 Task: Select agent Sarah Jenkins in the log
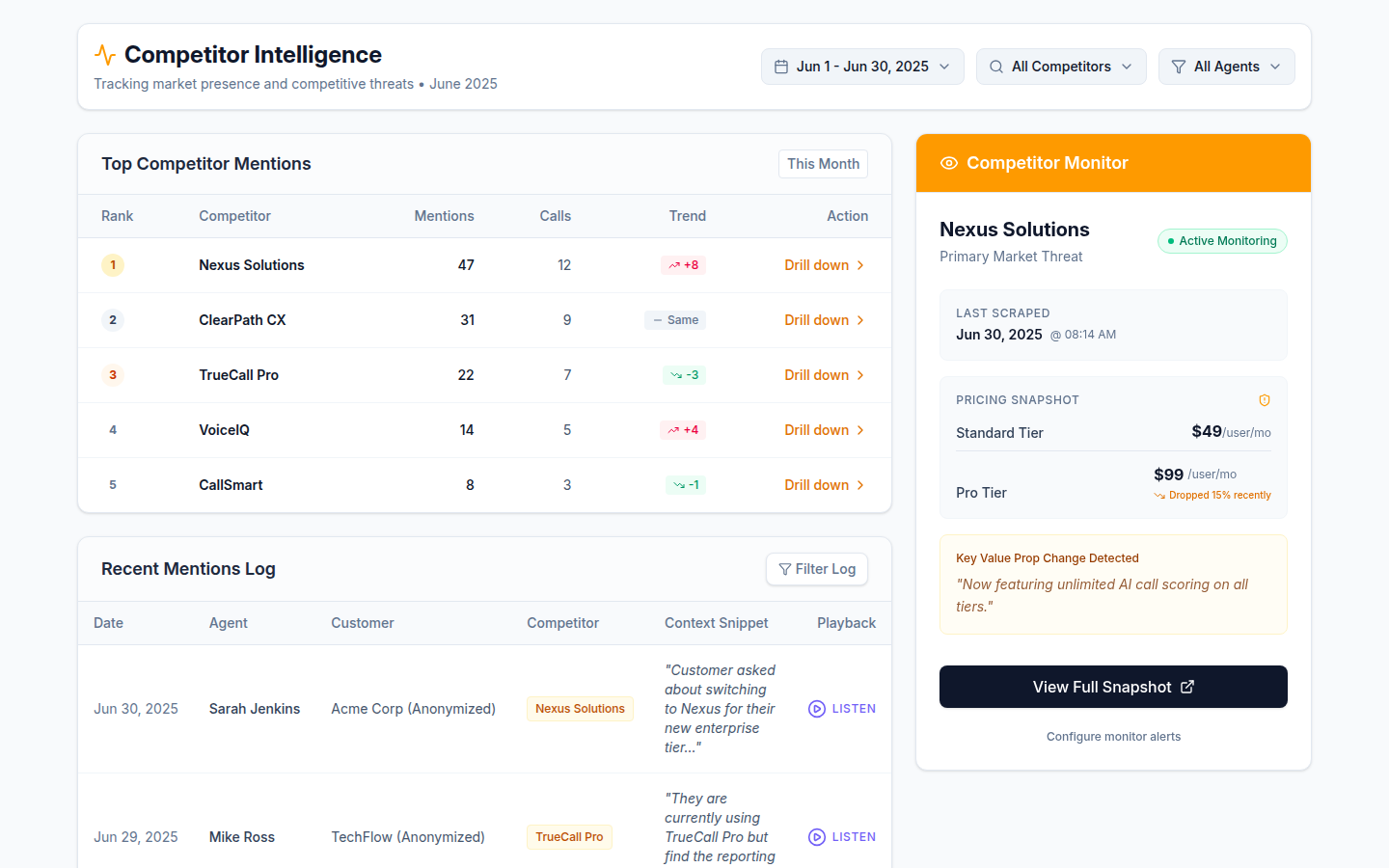(x=255, y=709)
